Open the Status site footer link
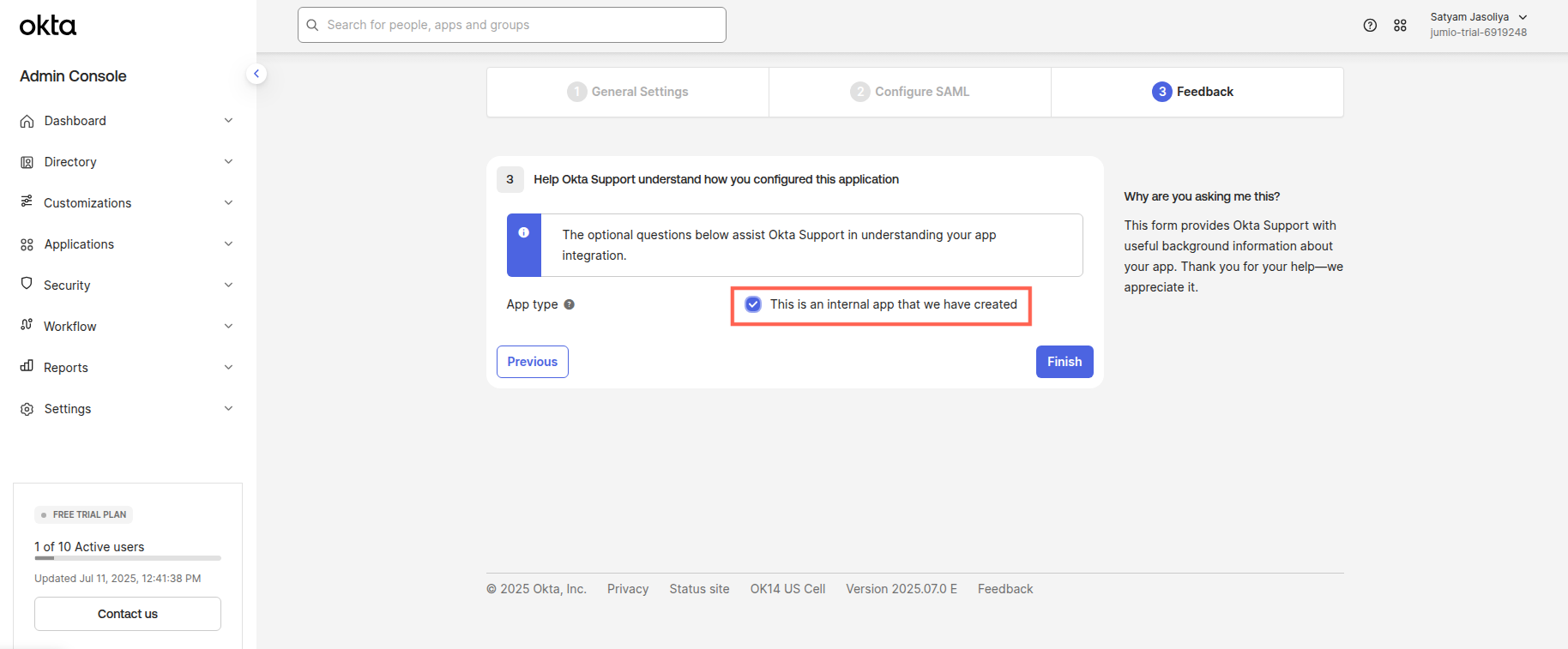This screenshot has width=1568, height=649. click(699, 589)
